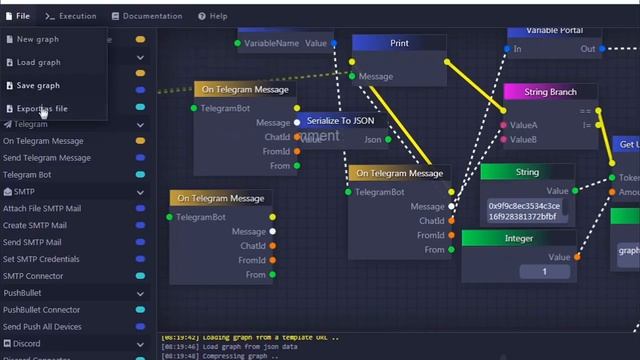Open the Execution menu

tap(71, 16)
